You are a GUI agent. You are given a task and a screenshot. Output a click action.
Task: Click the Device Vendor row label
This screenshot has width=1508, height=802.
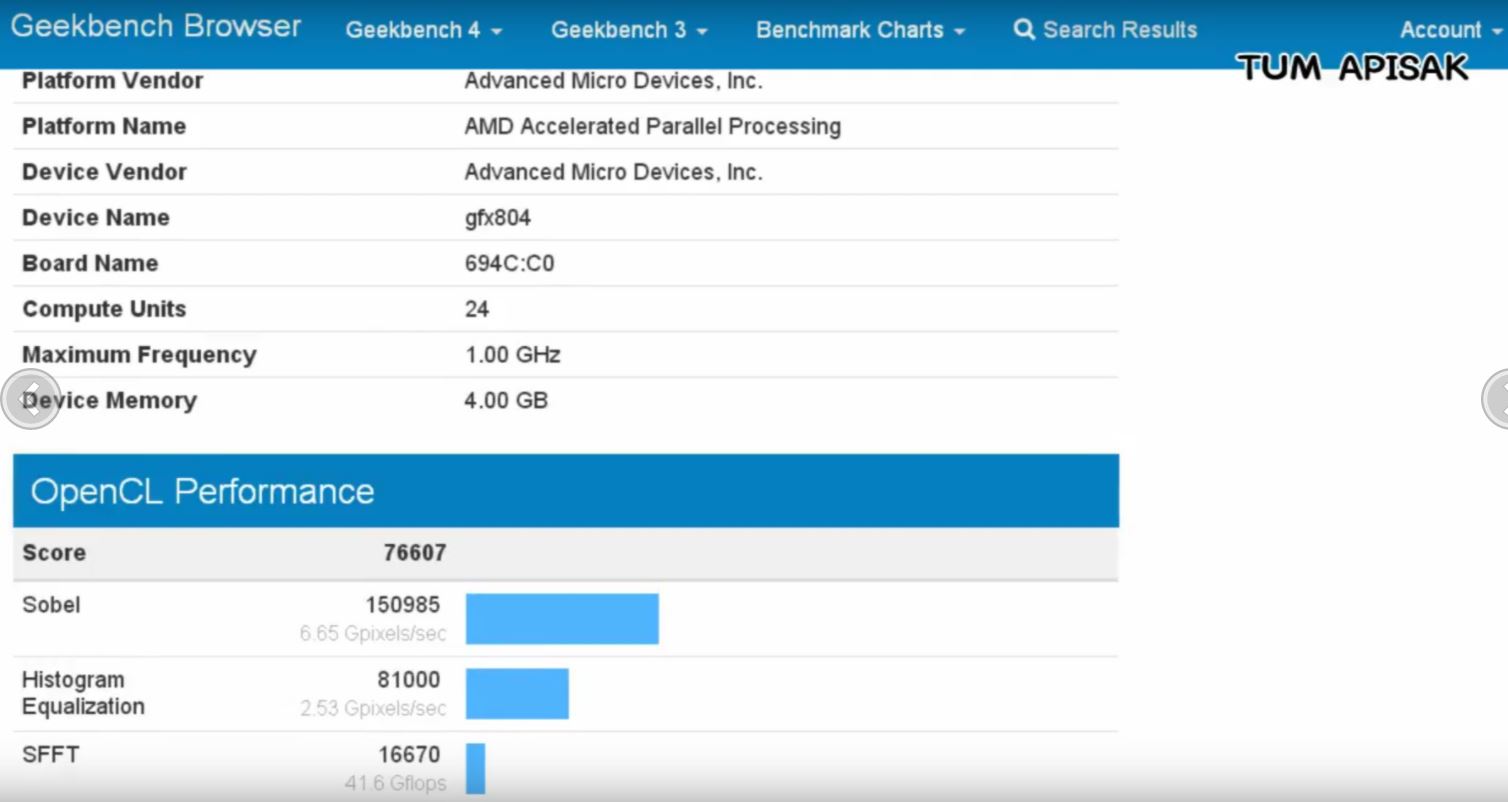click(104, 172)
